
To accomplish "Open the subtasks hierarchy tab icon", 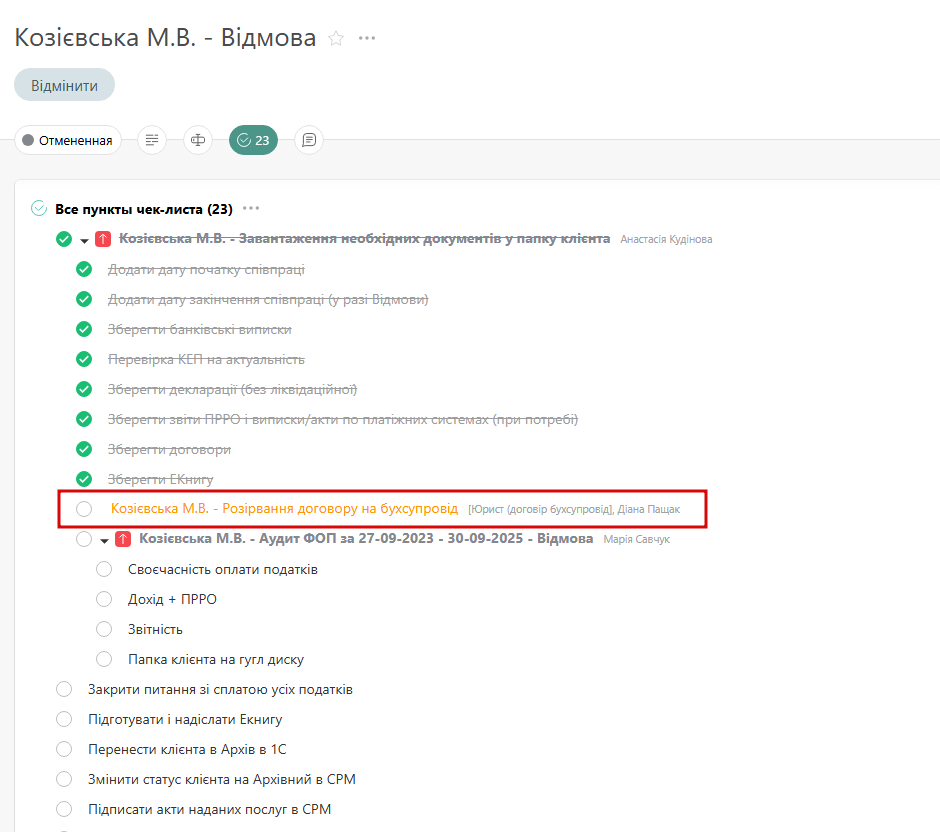I will click(198, 140).
